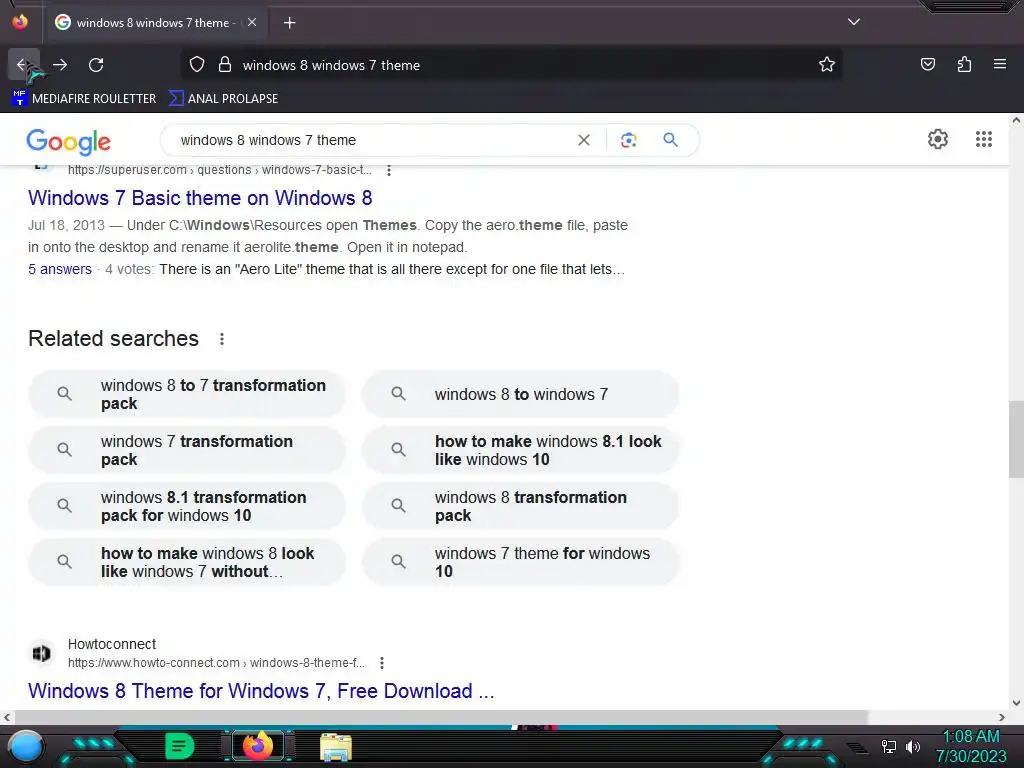Open 'Windows 8 Theme for Windows 7, Free Download'
This screenshot has width=1024, height=768.
click(261, 691)
